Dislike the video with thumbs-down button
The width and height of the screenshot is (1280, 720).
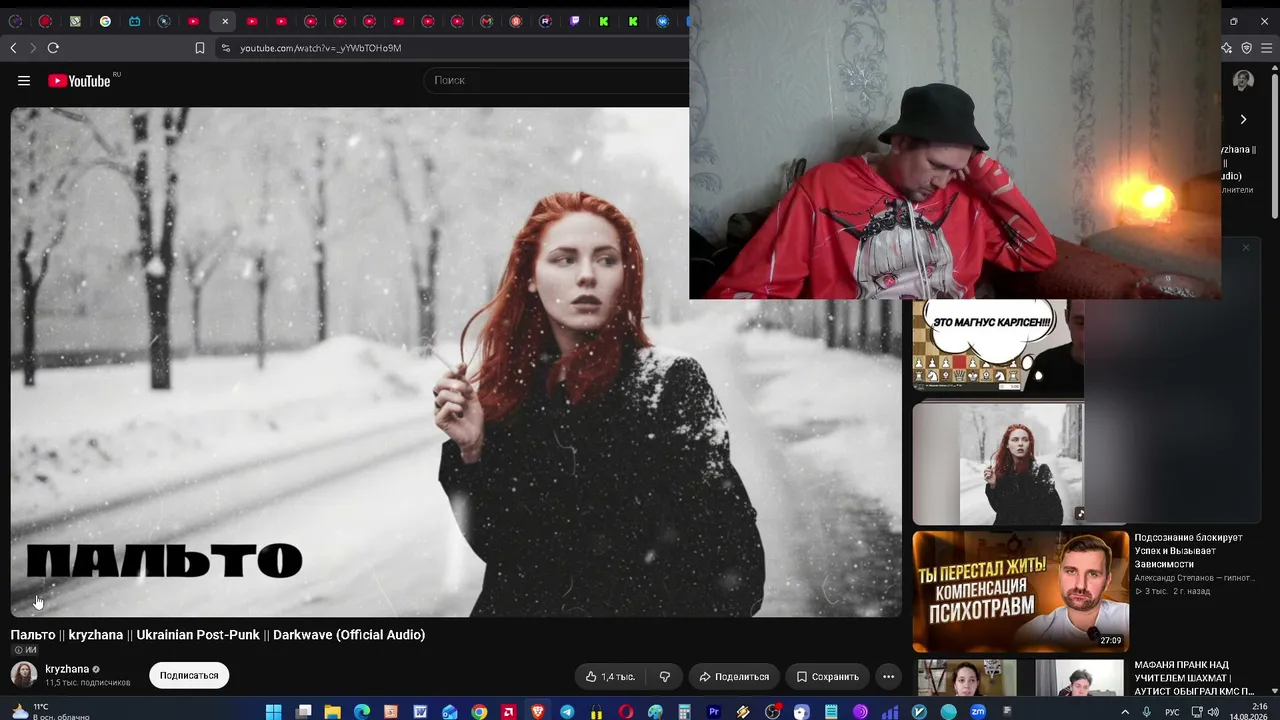665,677
